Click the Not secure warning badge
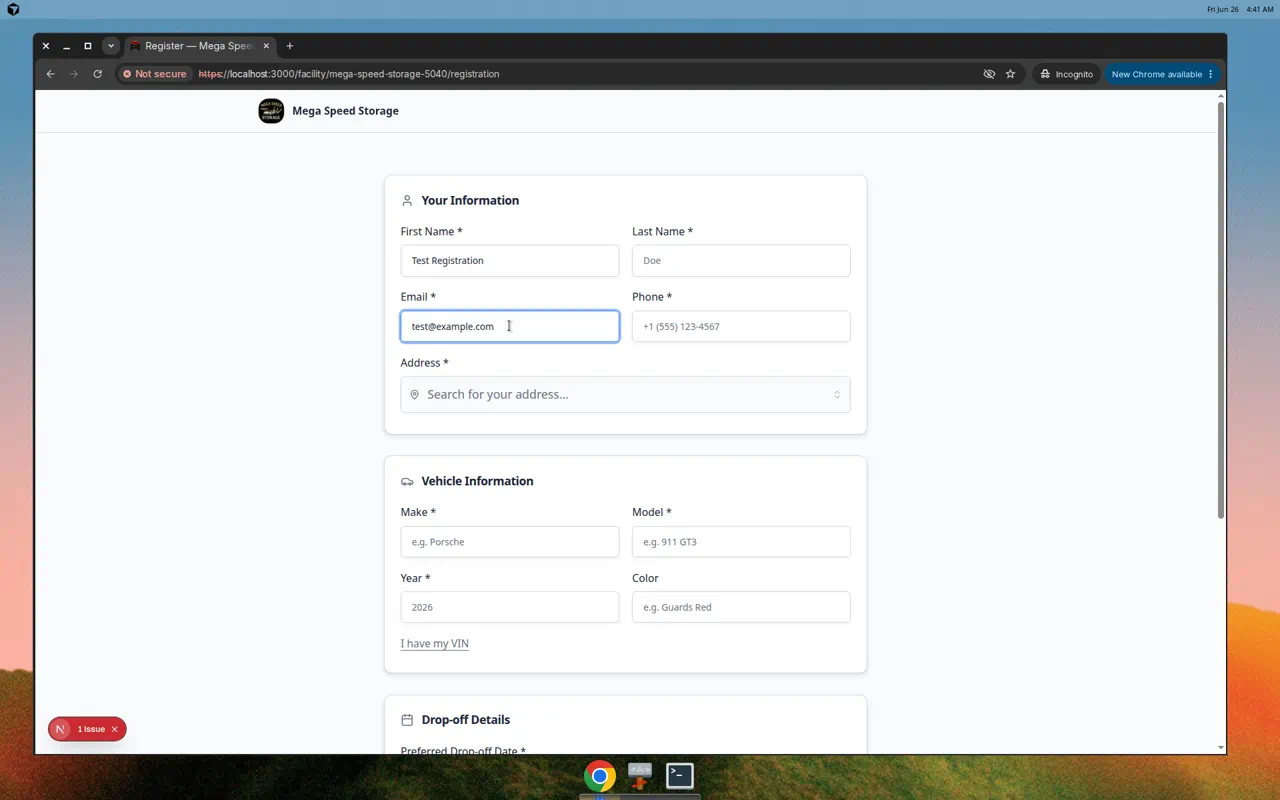 [x=155, y=74]
